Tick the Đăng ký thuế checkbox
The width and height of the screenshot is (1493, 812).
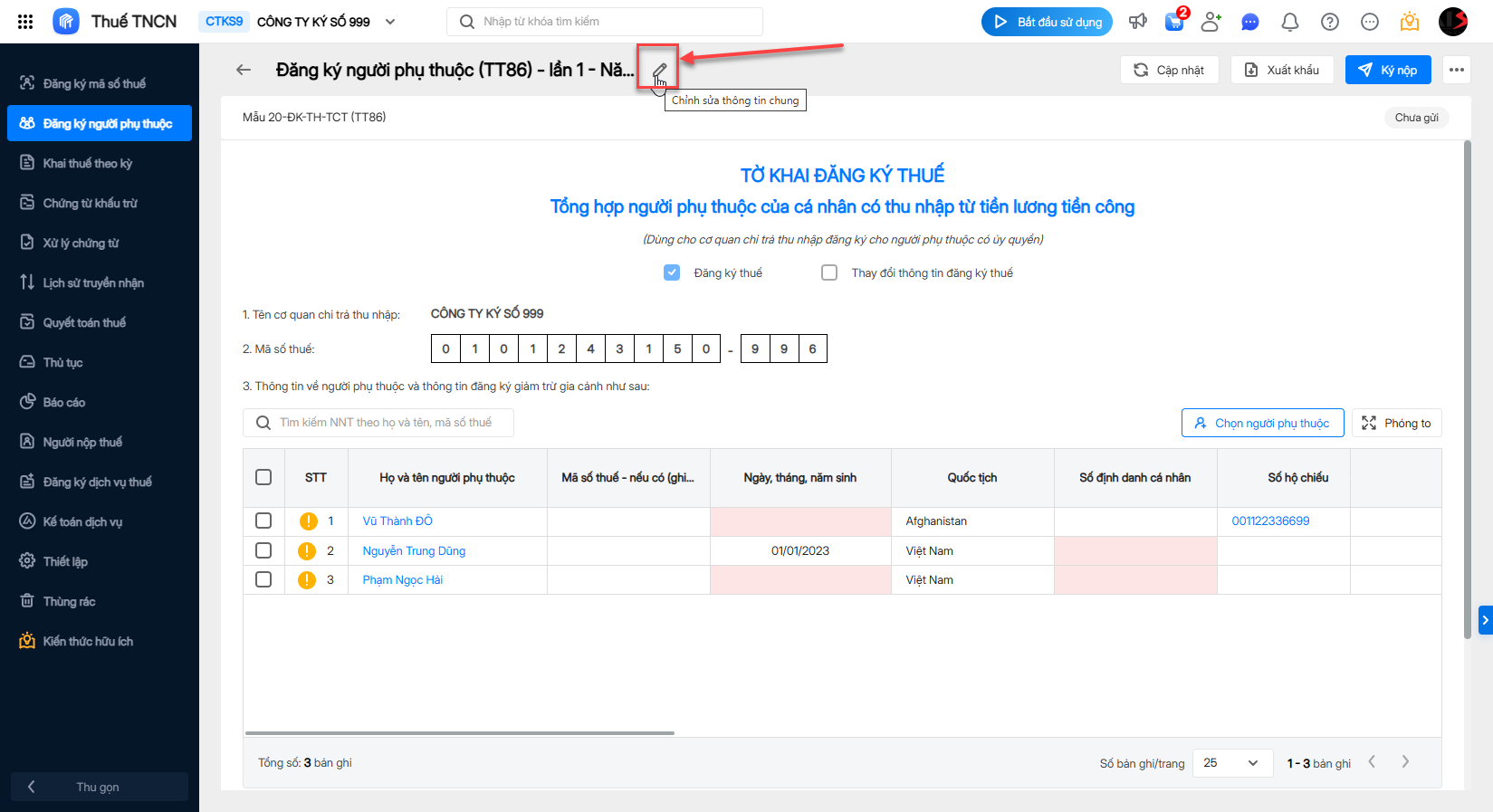coord(672,272)
